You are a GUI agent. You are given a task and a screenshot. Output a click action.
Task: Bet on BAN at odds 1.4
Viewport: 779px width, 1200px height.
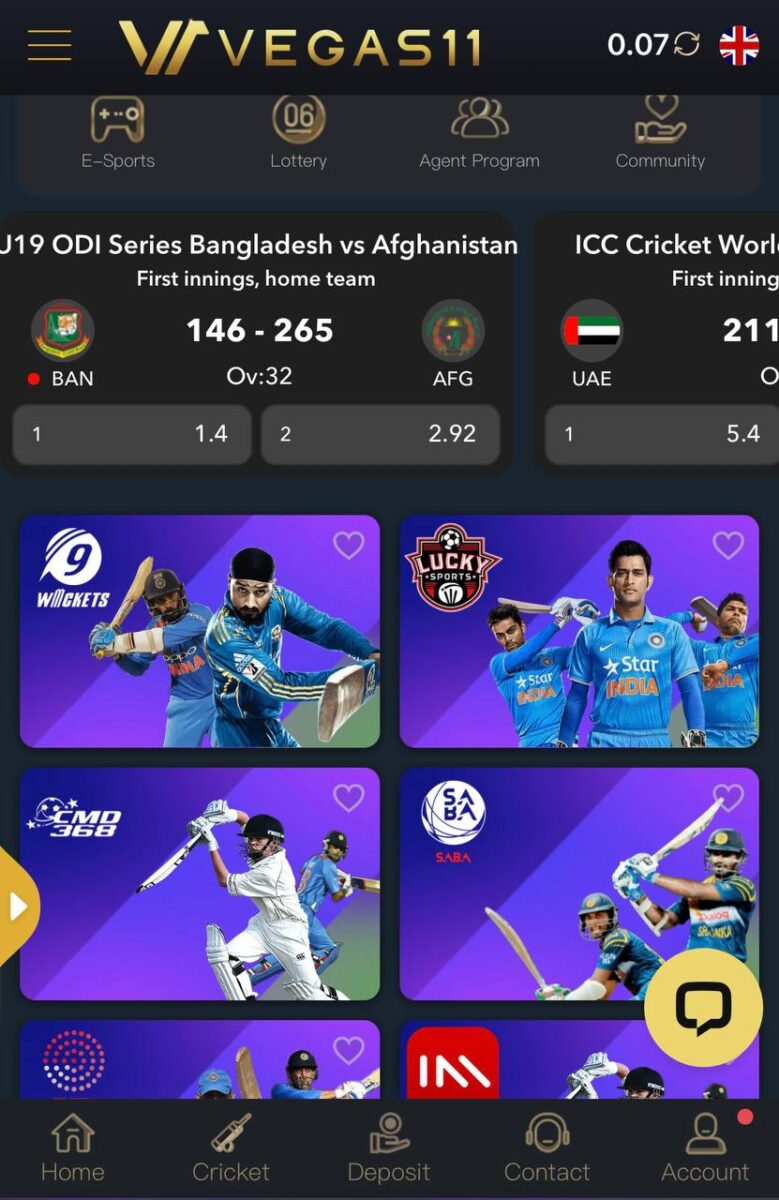click(x=132, y=434)
